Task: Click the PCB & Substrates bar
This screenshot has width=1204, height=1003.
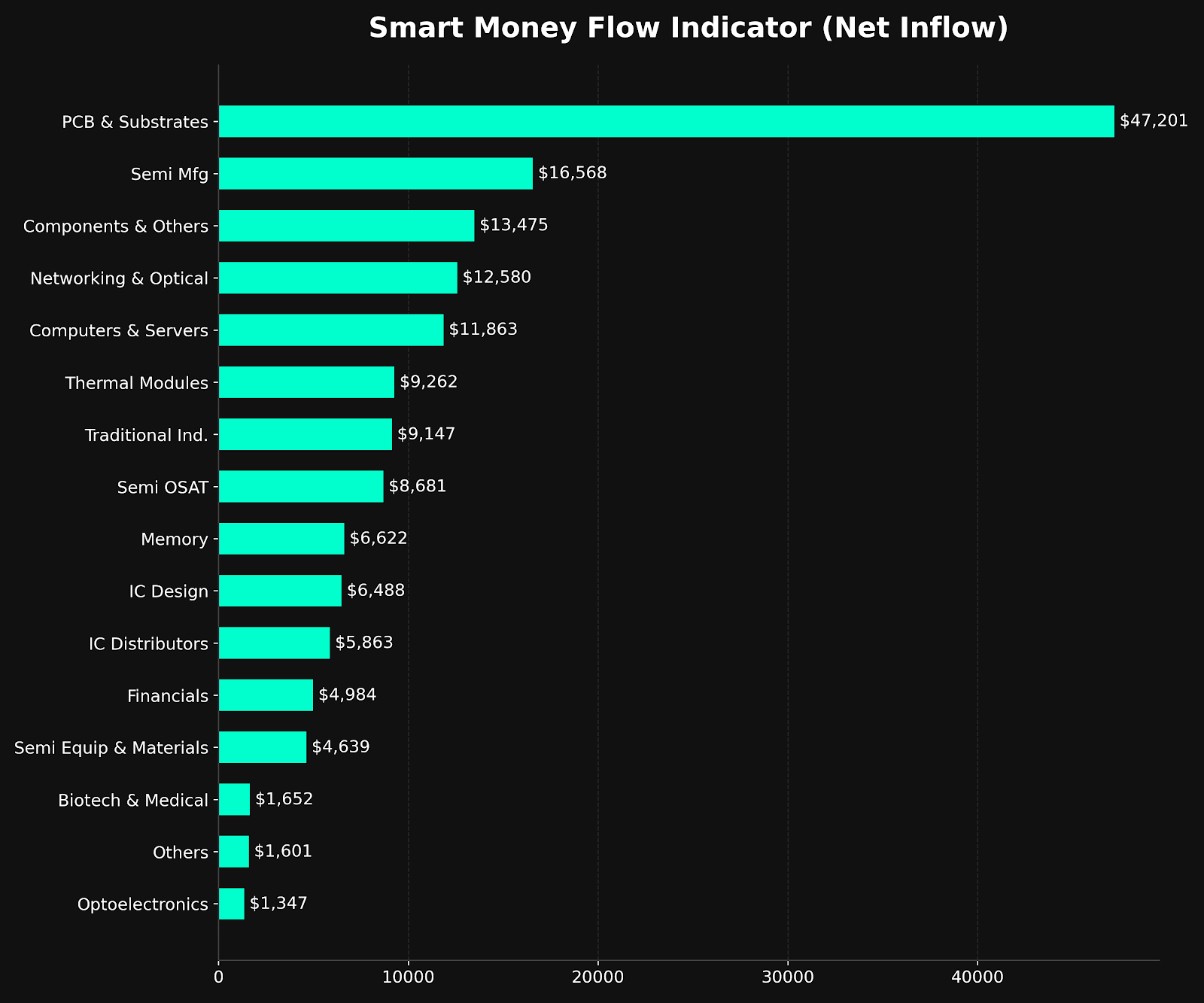Action: pyautogui.click(x=666, y=121)
